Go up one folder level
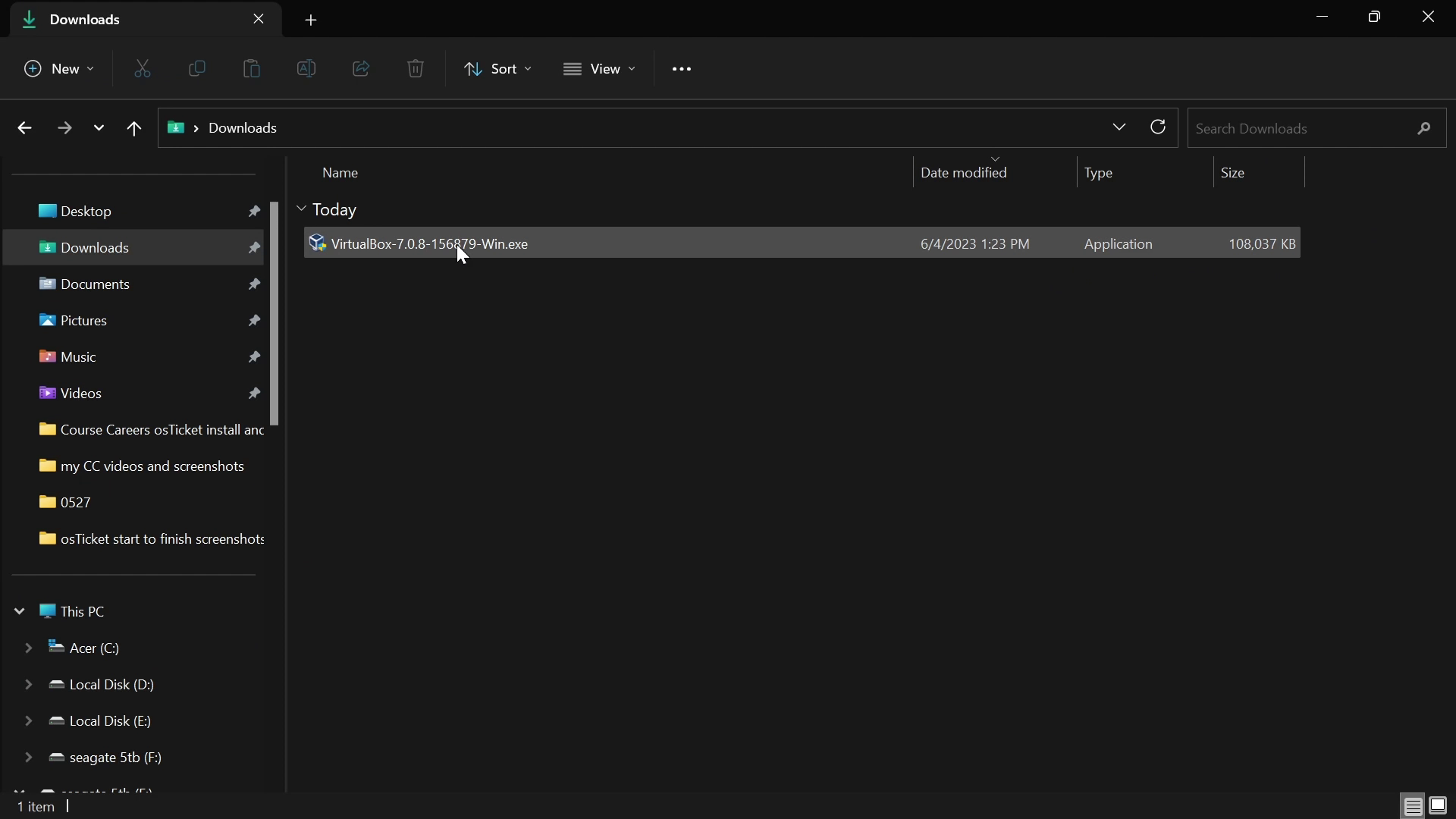Viewport: 1456px width, 819px height. (x=134, y=129)
